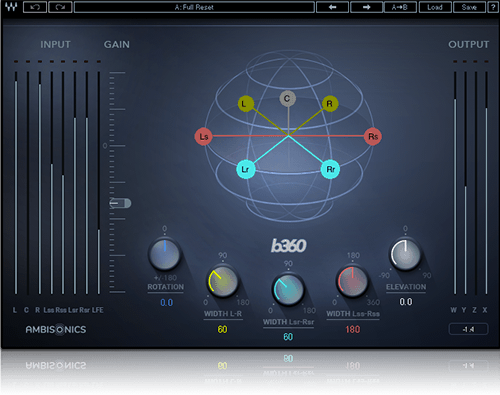Image resolution: width=500 pixels, height=395 pixels.
Task: Click the output peak value -1.4
Action: click(x=468, y=329)
